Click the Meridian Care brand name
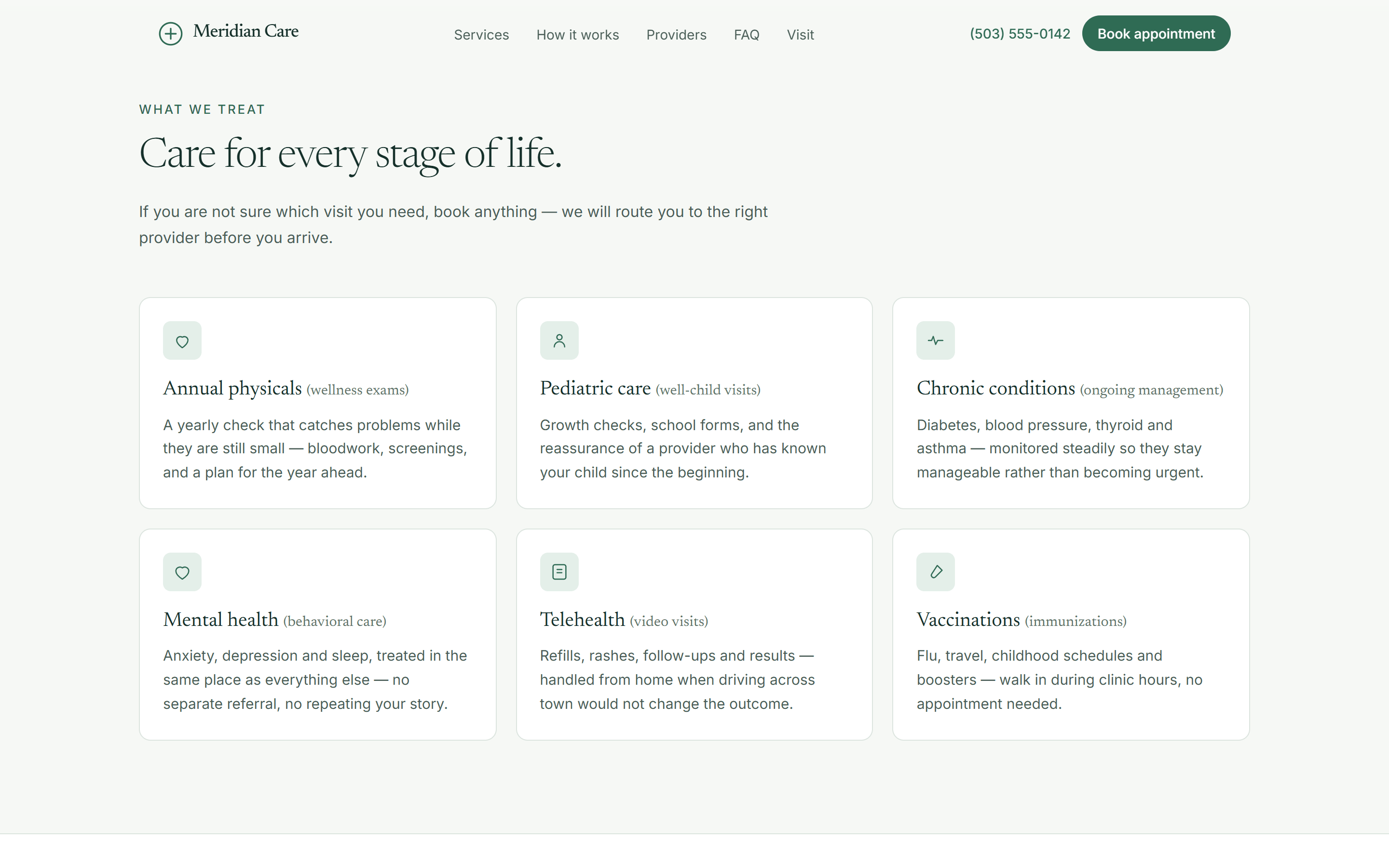The image size is (1389, 868). tap(245, 31)
